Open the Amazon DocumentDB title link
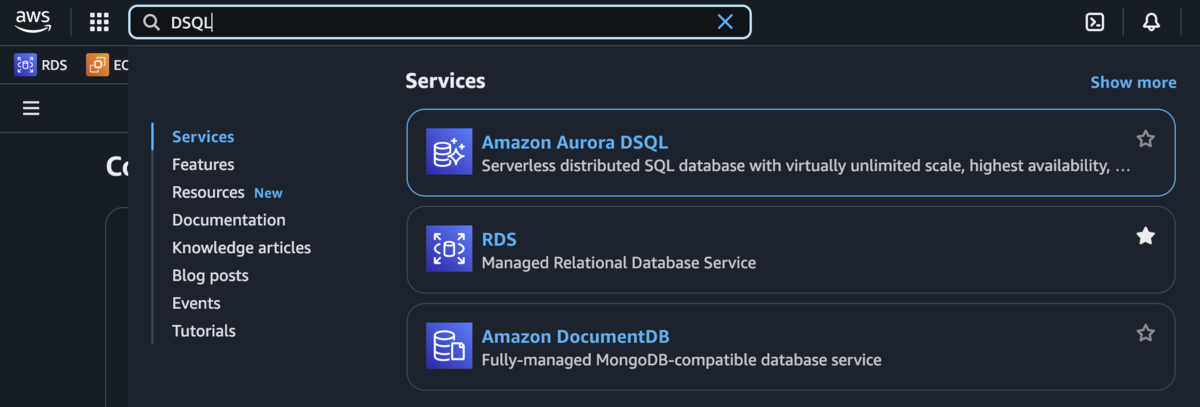The image size is (1200, 407). click(x=575, y=336)
